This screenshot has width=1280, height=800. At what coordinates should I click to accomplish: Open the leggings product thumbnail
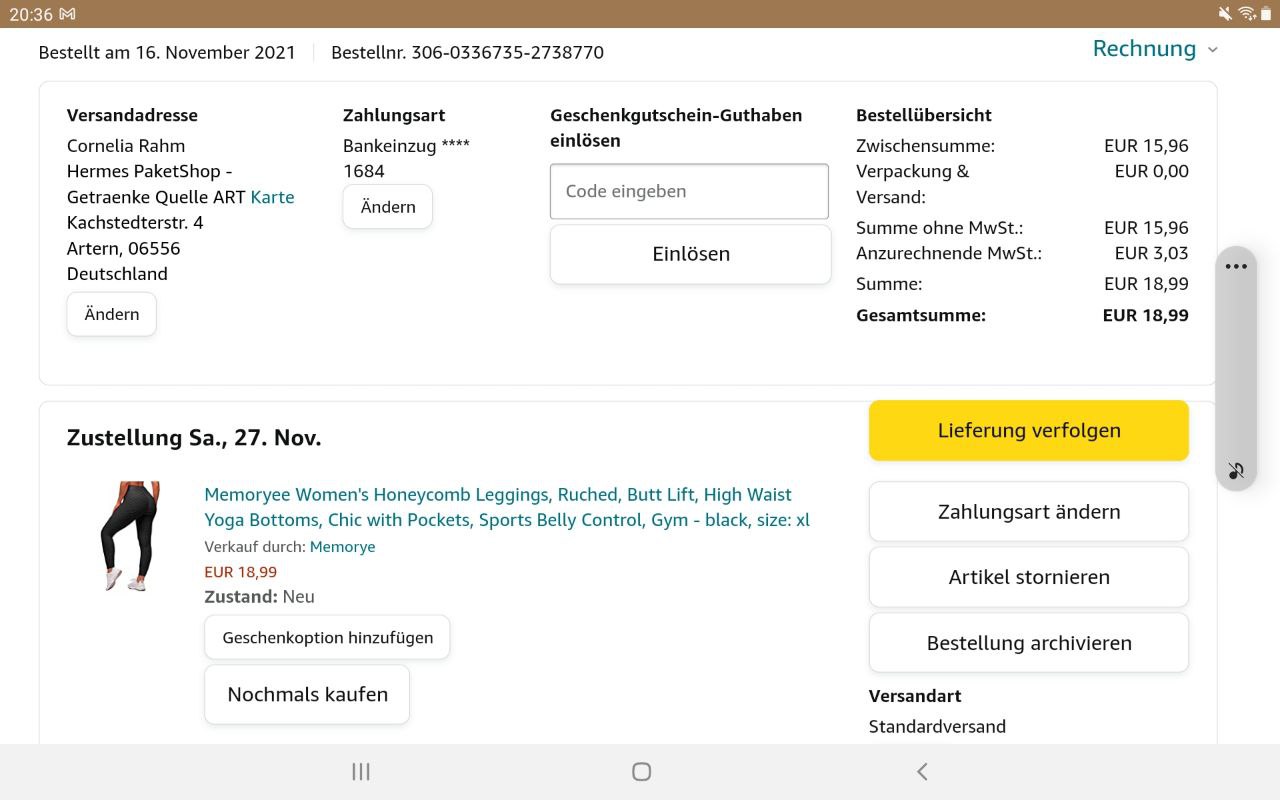[x=129, y=537]
